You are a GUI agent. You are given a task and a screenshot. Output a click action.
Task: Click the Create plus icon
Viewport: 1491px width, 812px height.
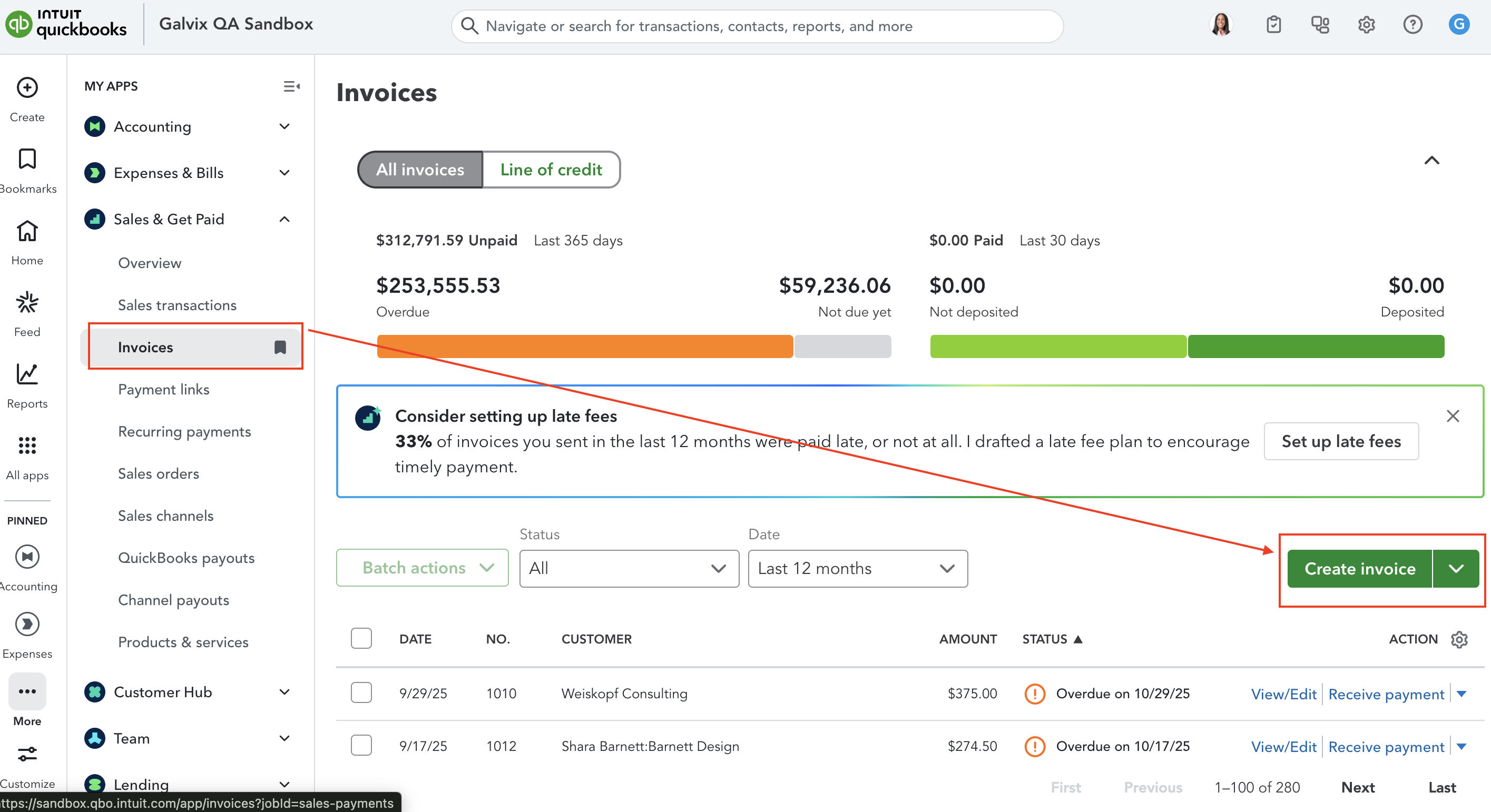click(27, 88)
